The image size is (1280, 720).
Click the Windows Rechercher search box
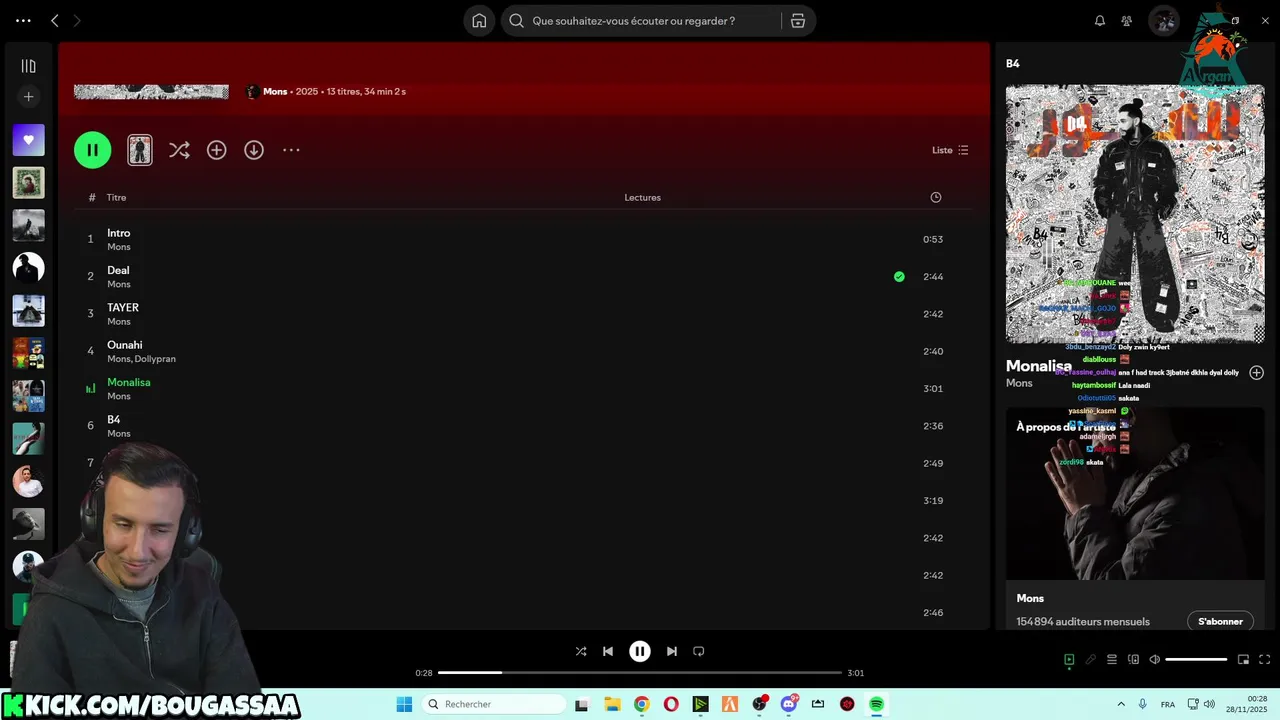click(494, 705)
